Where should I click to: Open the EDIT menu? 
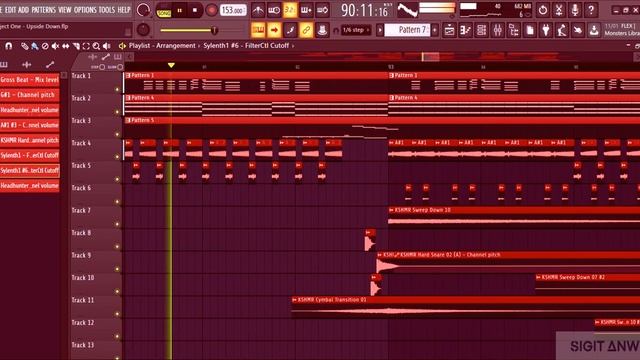(10, 9)
